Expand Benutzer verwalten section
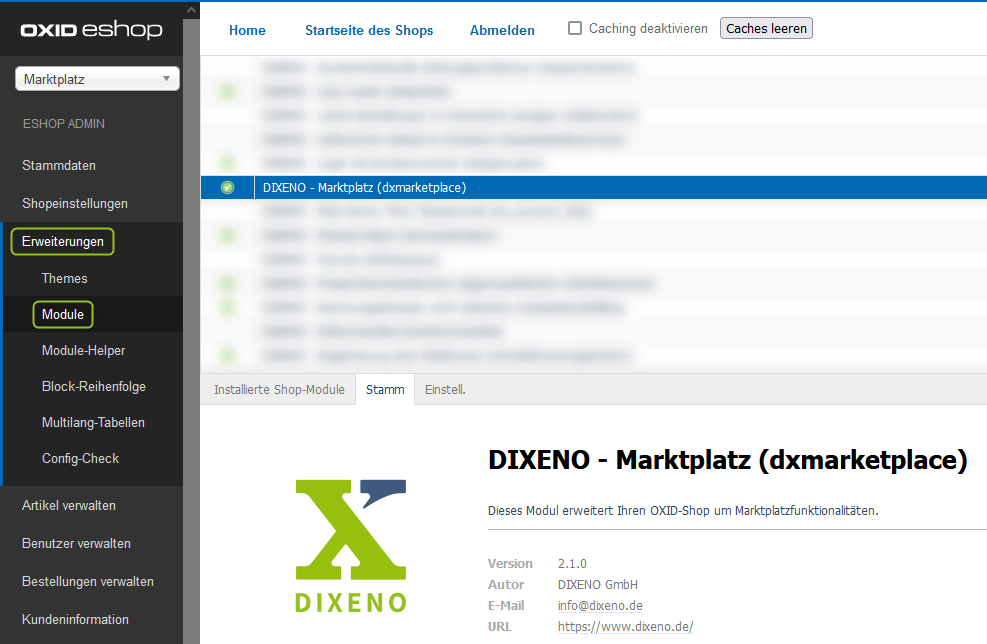This screenshot has height=644, width=987. coord(76,543)
